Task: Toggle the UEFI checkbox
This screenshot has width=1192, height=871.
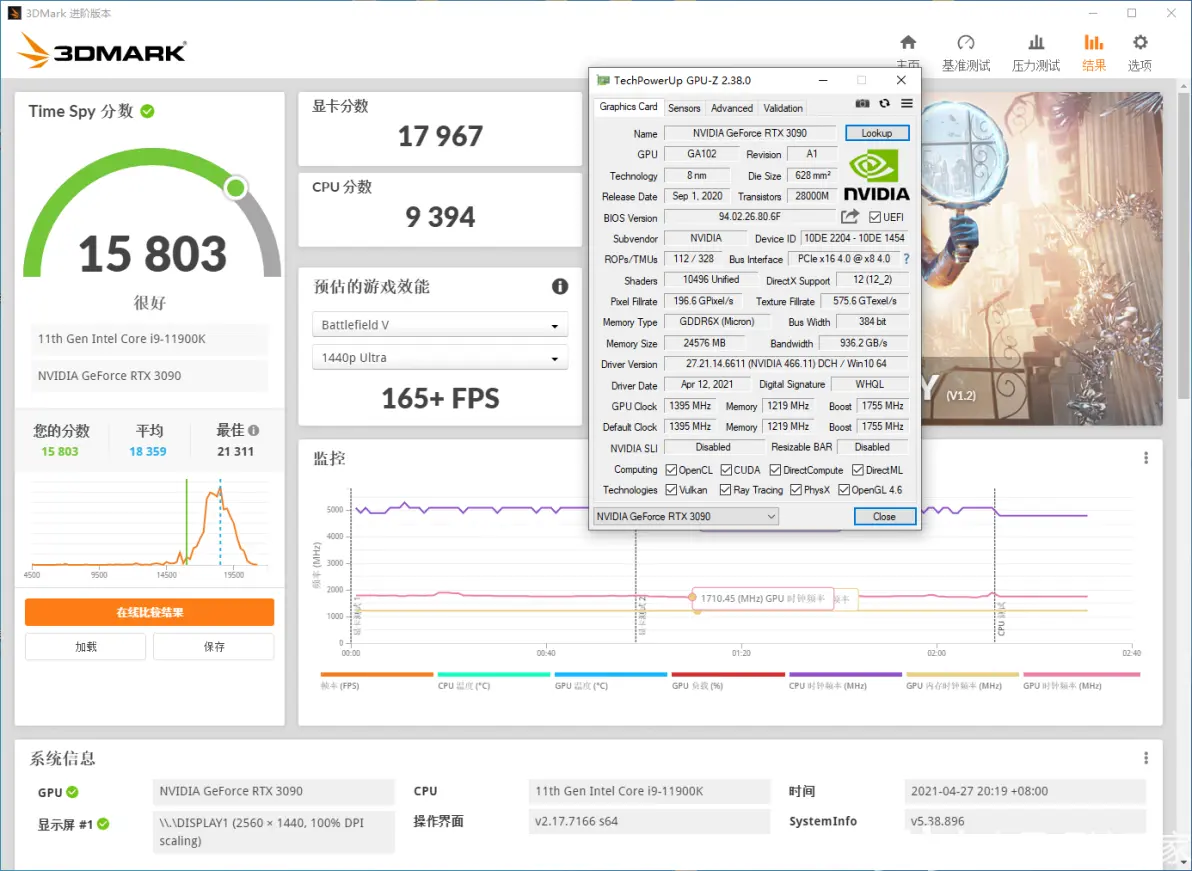Action: click(x=875, y=217)
